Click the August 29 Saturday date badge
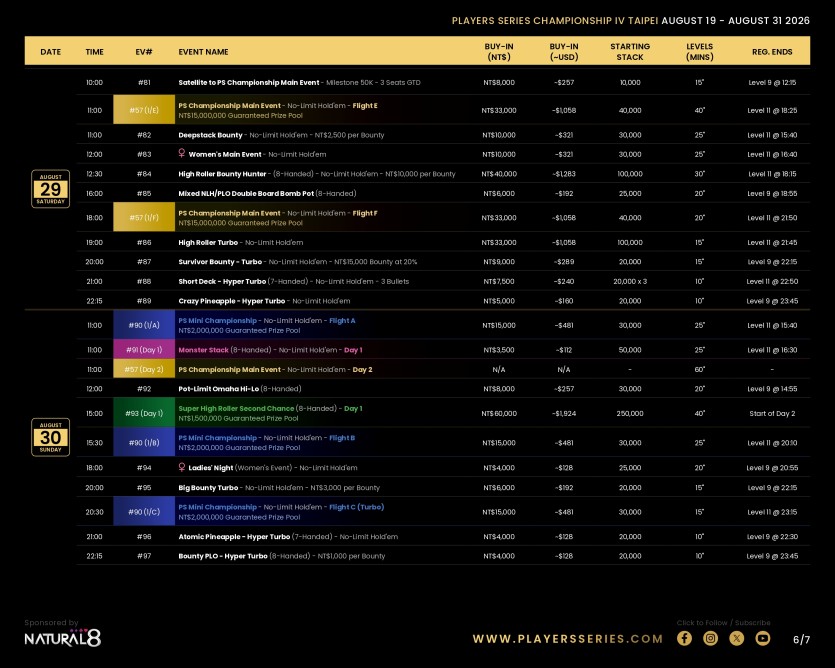Image resolution: width=835 pixels, height=668 pixels. point(51,189)
